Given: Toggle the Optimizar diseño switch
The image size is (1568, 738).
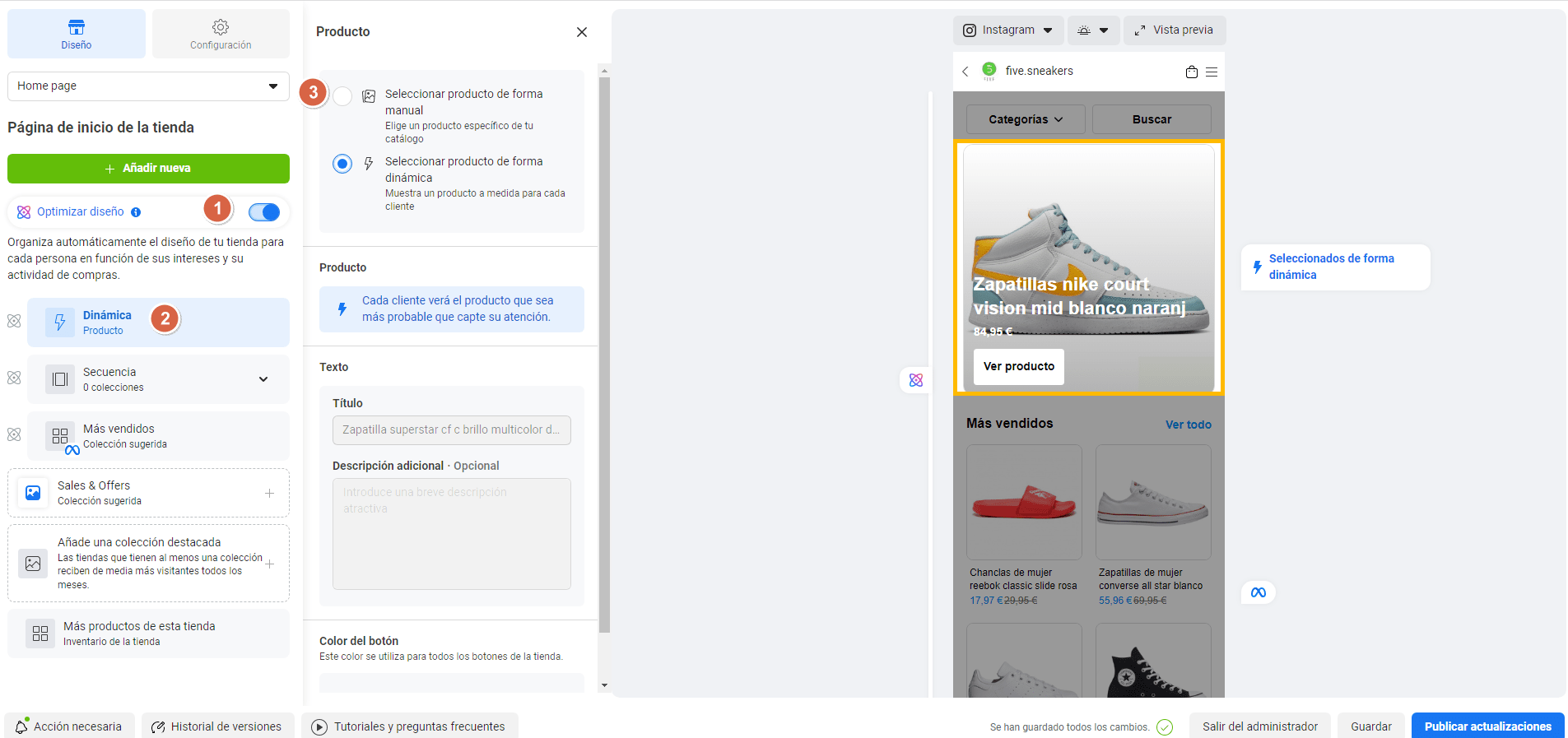Looking at the screenshot, I should [x=264, y=212].
